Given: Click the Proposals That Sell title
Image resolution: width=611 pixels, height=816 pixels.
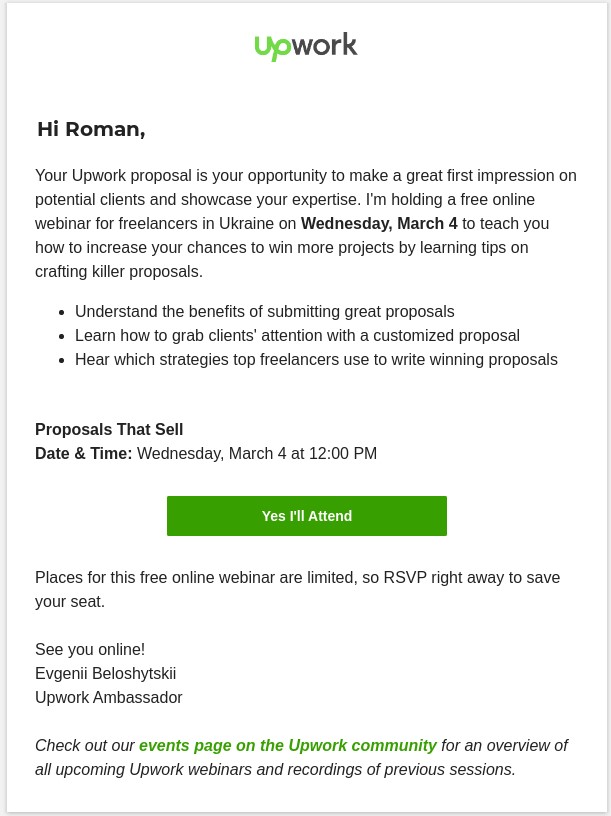Looking at the screenshot, I should pyautogui.click(x=109, y=429).
